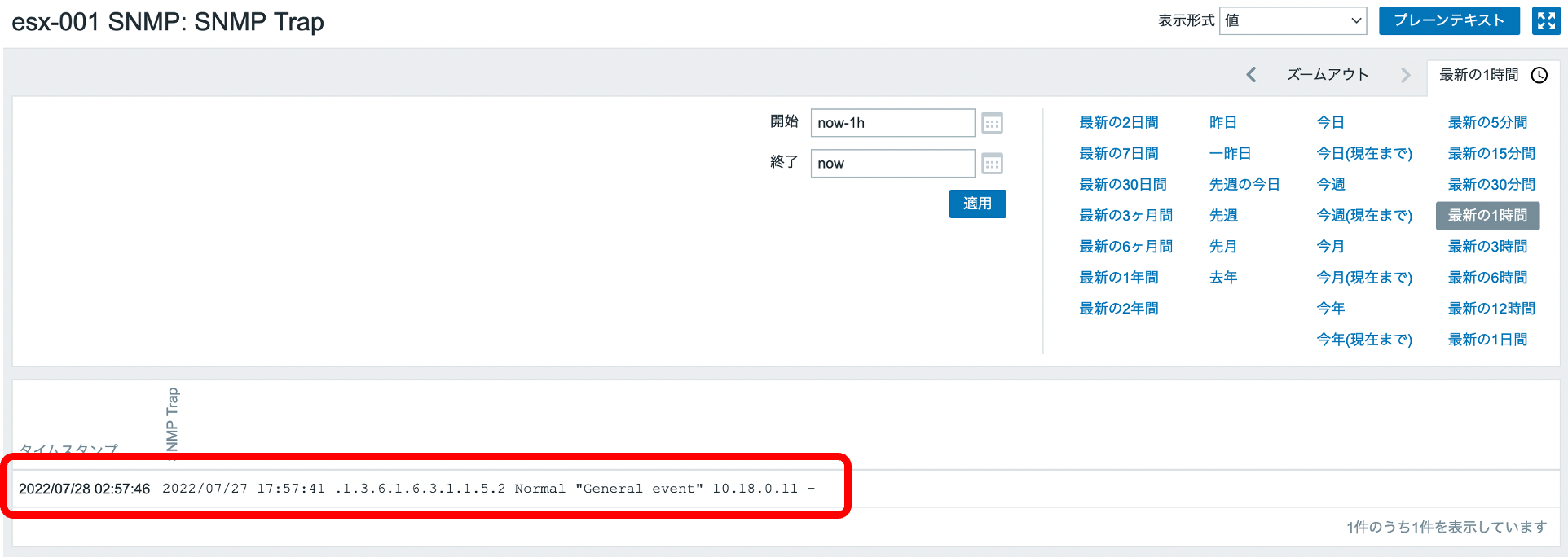
Task: Set range to 最新の1日間
Action: pos(1487,339)
